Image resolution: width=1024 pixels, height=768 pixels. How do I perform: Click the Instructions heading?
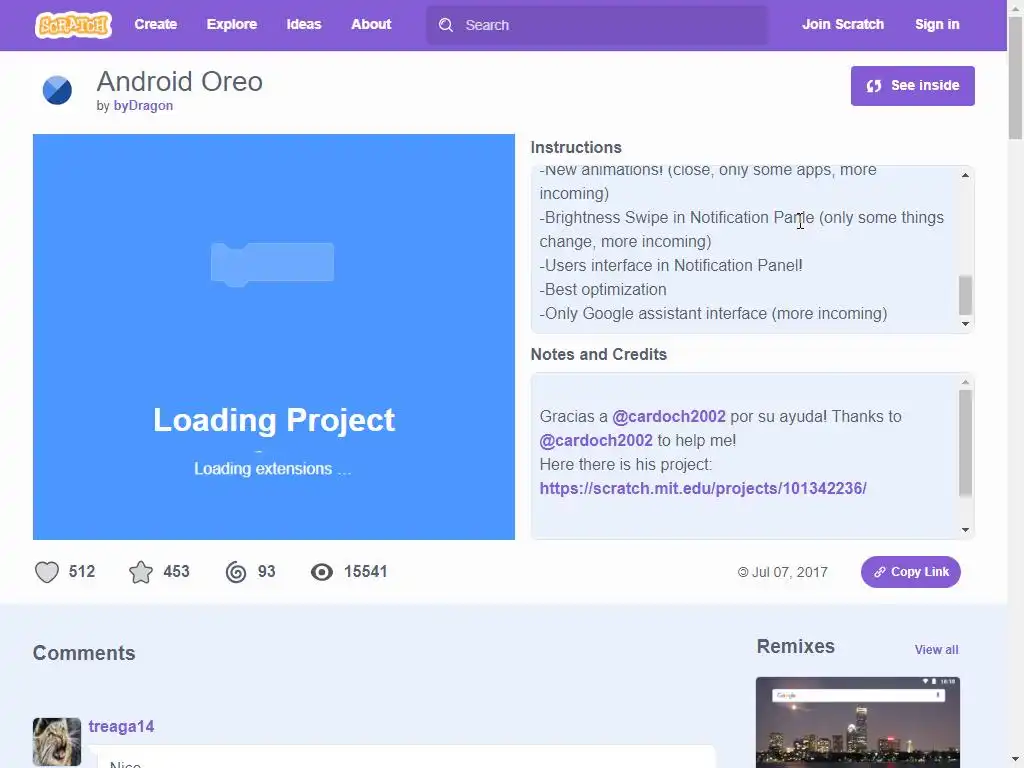click(576, 148)
